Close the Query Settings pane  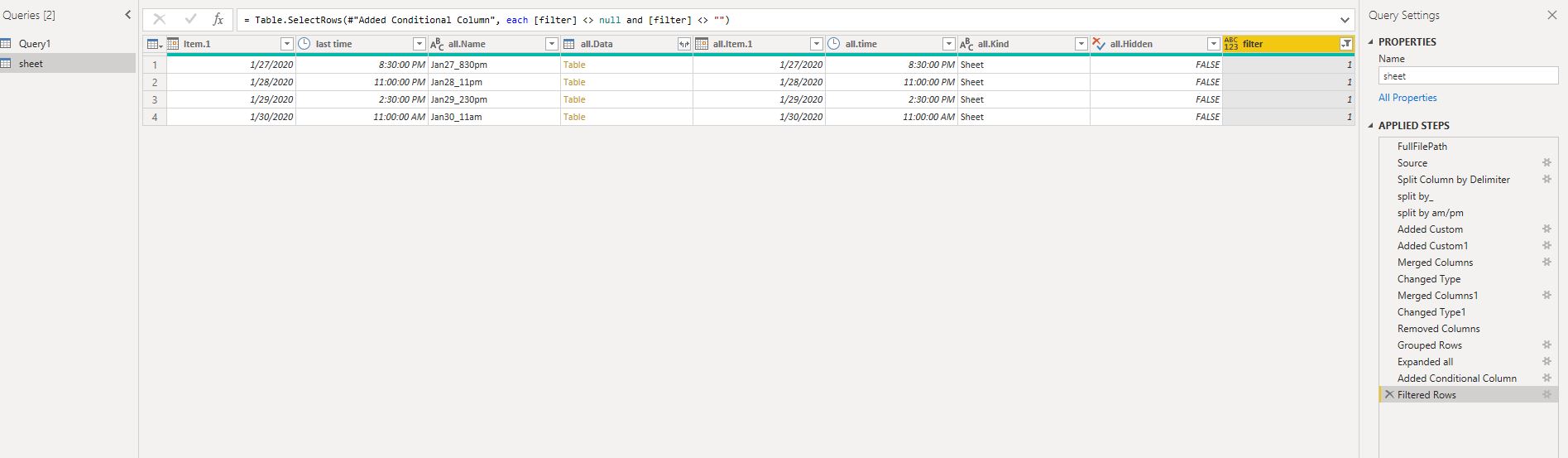pyautogui.click(x=1551, y=15)
